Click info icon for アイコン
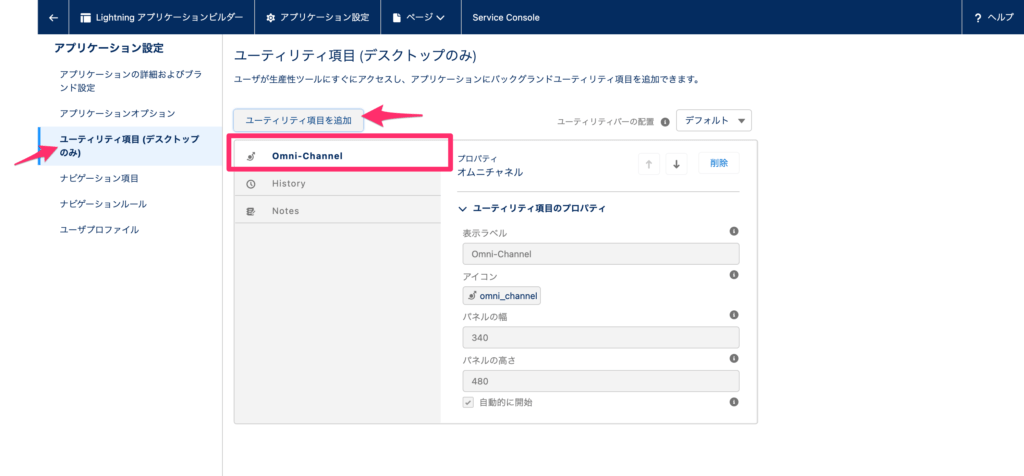Viewport: 1024px width, 476px height. 733,275
